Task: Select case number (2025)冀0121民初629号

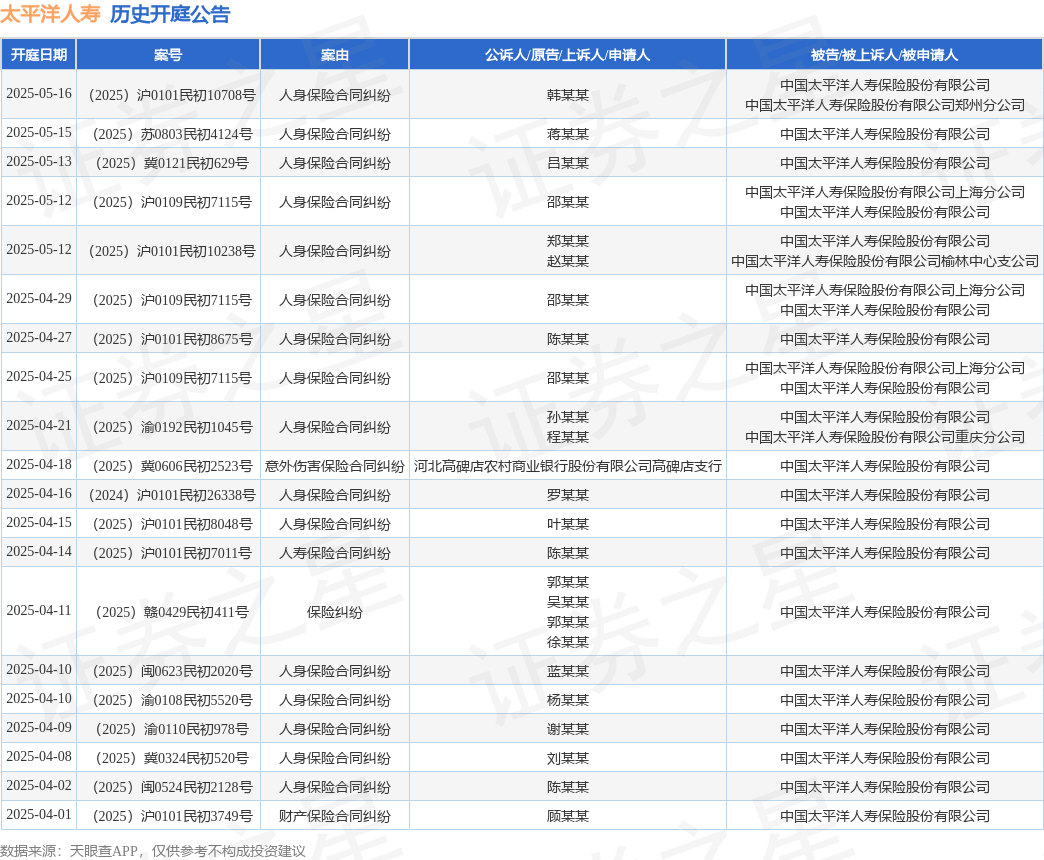Action: pos(172,163)
